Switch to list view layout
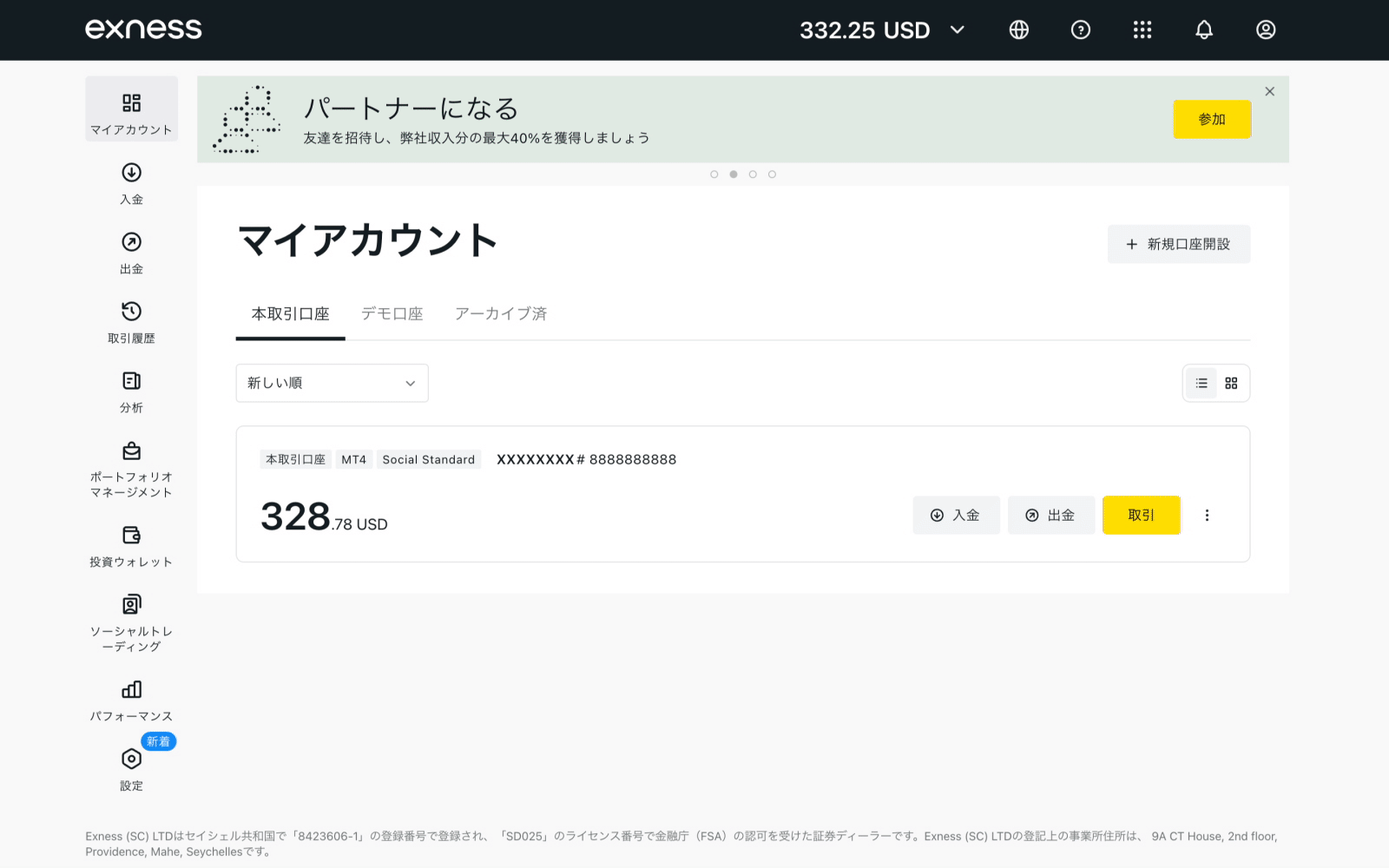Screen dimensions: 1389x868 [x=1201, y=383]
